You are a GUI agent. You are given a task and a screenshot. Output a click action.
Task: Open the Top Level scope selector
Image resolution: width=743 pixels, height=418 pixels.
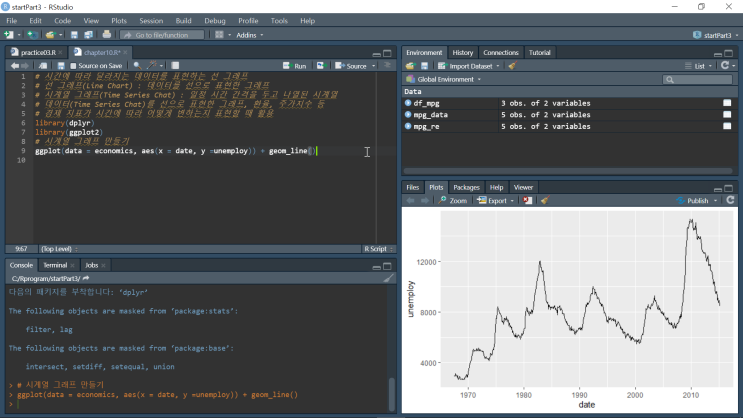59,249
